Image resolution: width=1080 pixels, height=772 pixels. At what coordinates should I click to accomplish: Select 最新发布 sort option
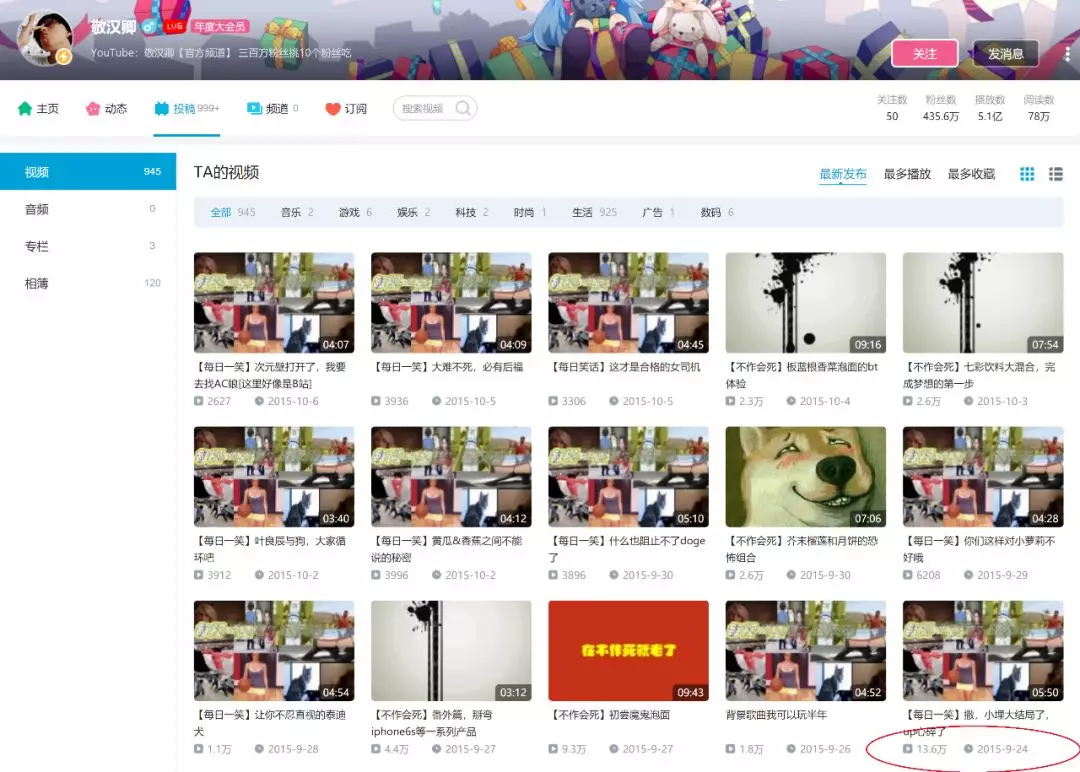[843, 174]
